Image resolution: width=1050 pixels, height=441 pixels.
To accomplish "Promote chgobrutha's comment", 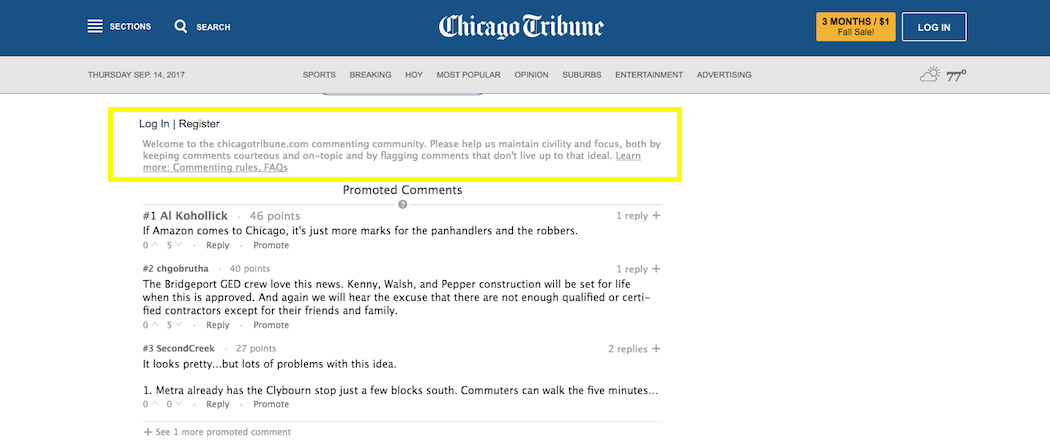I will 271,325.
